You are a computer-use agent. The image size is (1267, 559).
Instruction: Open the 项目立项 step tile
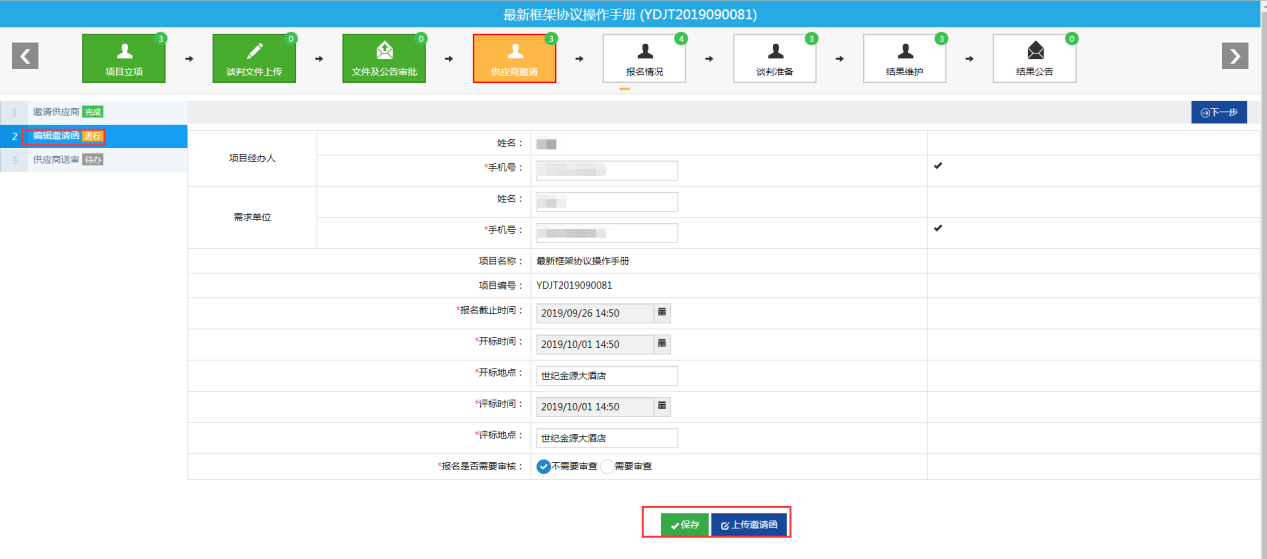coord(124,59)
